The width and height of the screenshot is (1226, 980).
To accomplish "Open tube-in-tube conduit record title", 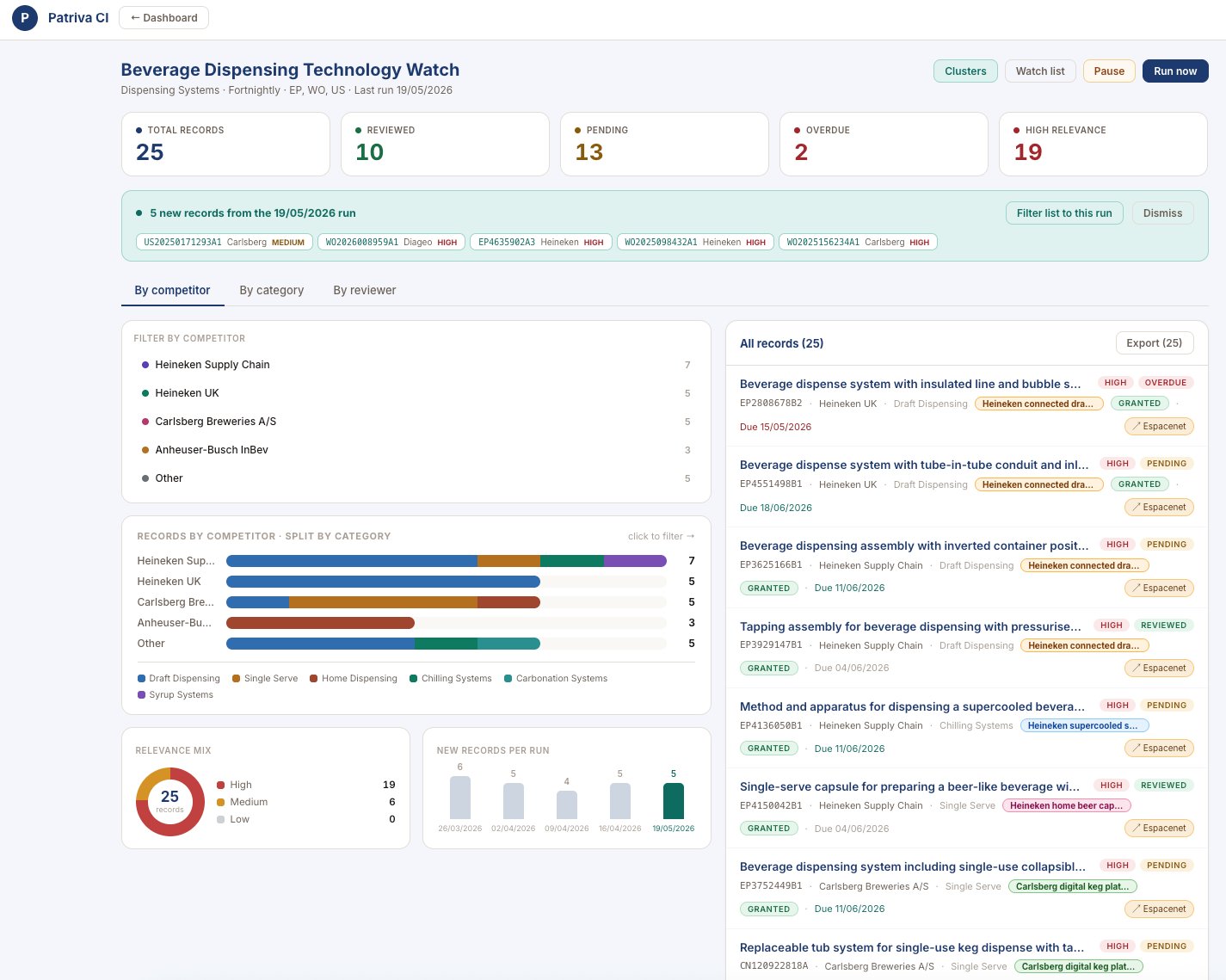I will click(x=914, y=465).
